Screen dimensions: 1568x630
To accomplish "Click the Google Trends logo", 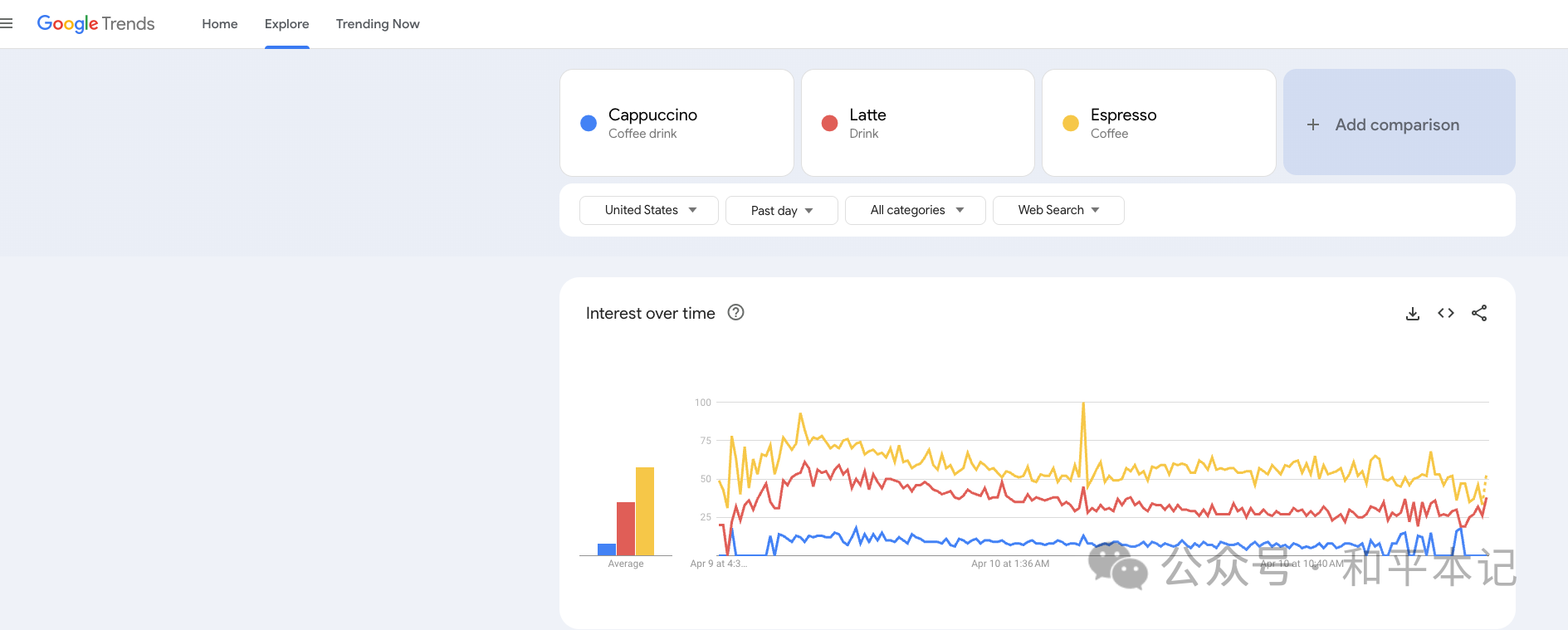I will 95,23.
